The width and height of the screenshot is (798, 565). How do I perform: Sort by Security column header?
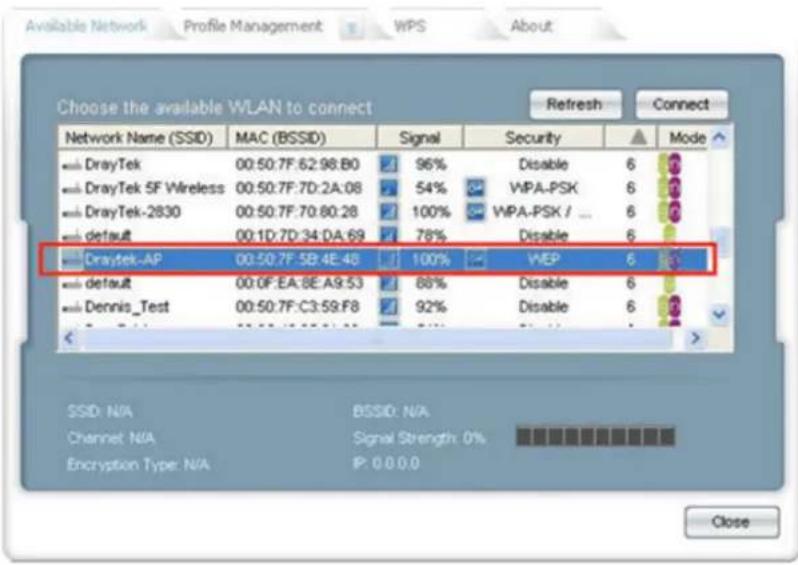[x=533, y=137]
